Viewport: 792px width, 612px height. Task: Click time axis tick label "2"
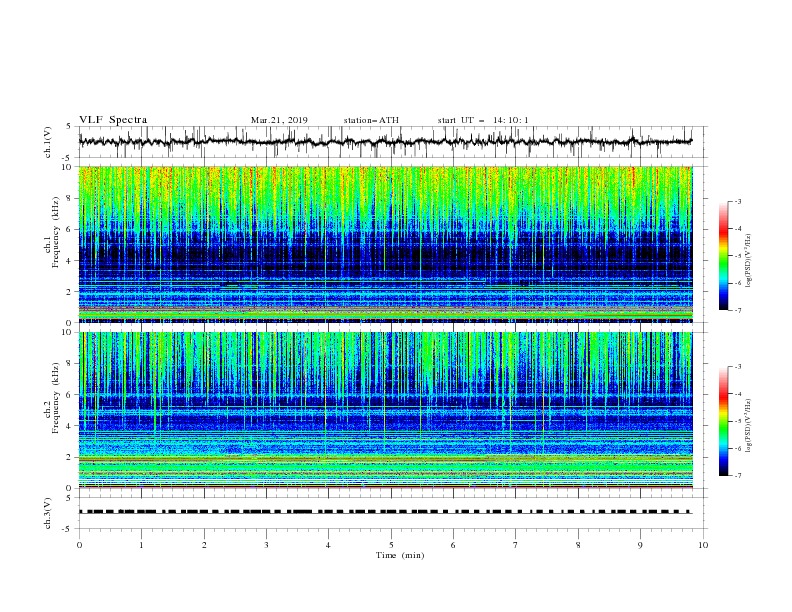[x=204, y=545]
